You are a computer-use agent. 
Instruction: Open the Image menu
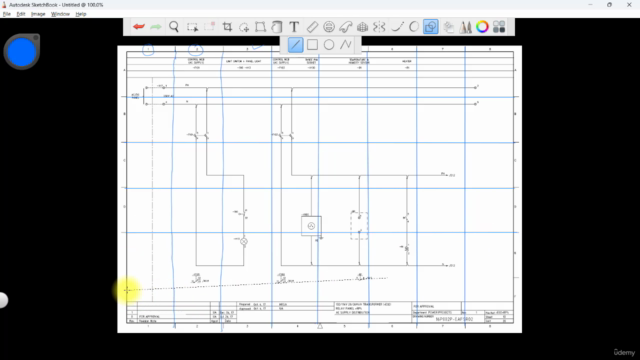38,14
